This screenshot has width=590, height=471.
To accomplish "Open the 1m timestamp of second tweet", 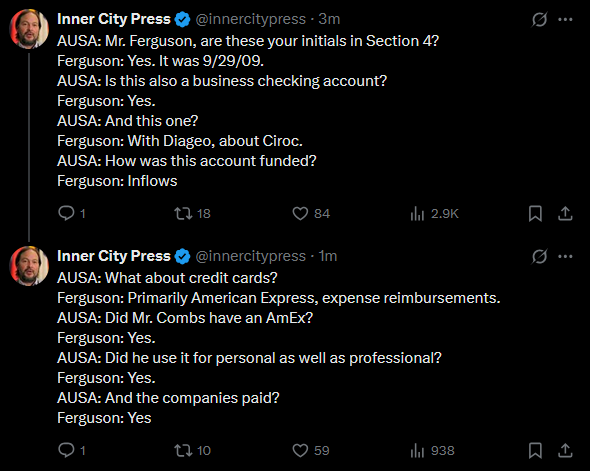I will click(328, 256).
